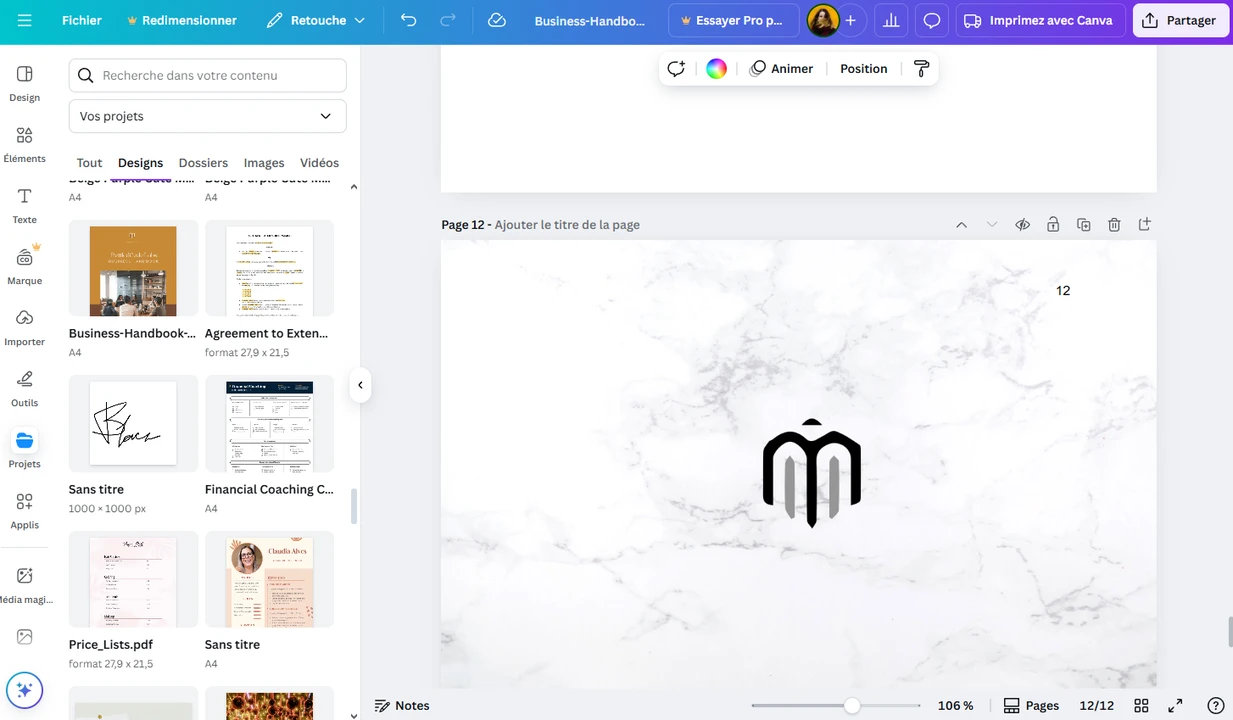Add a new page after page 12
Viewport: 1233px width, 720px height.
[x=1145, y=225]
